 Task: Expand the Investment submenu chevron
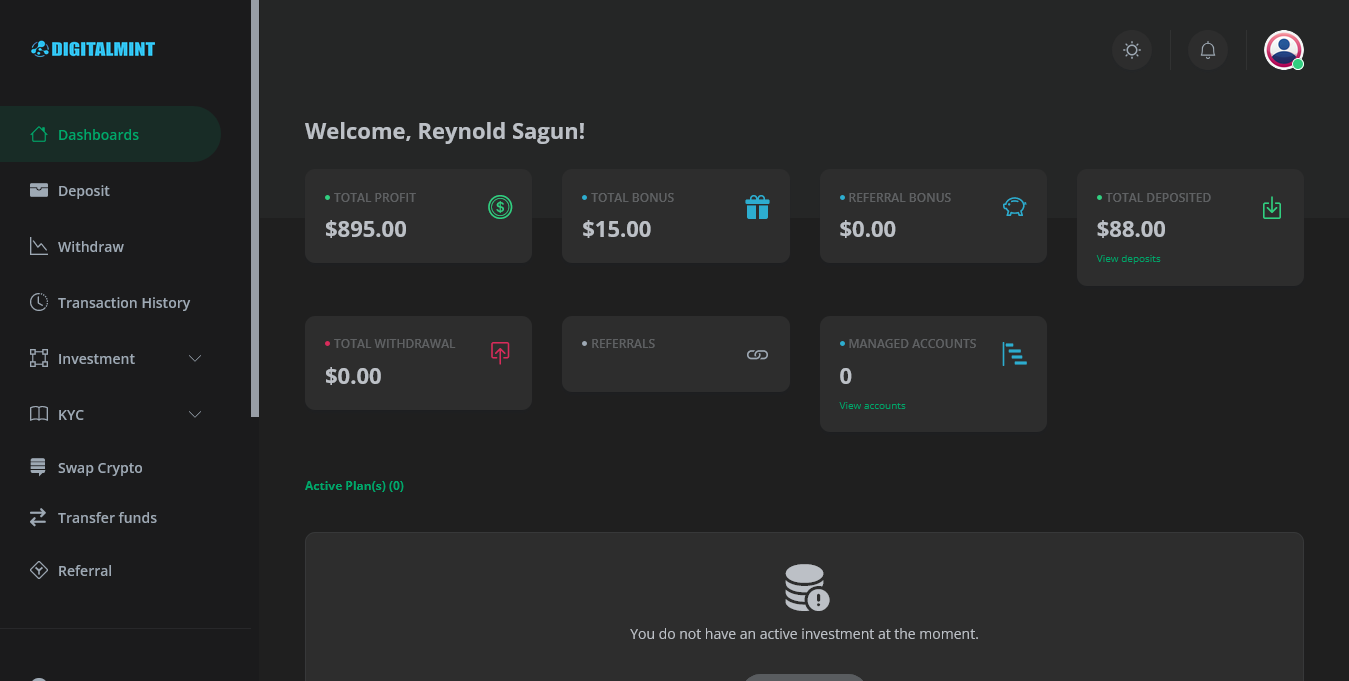tap(195, 359)
